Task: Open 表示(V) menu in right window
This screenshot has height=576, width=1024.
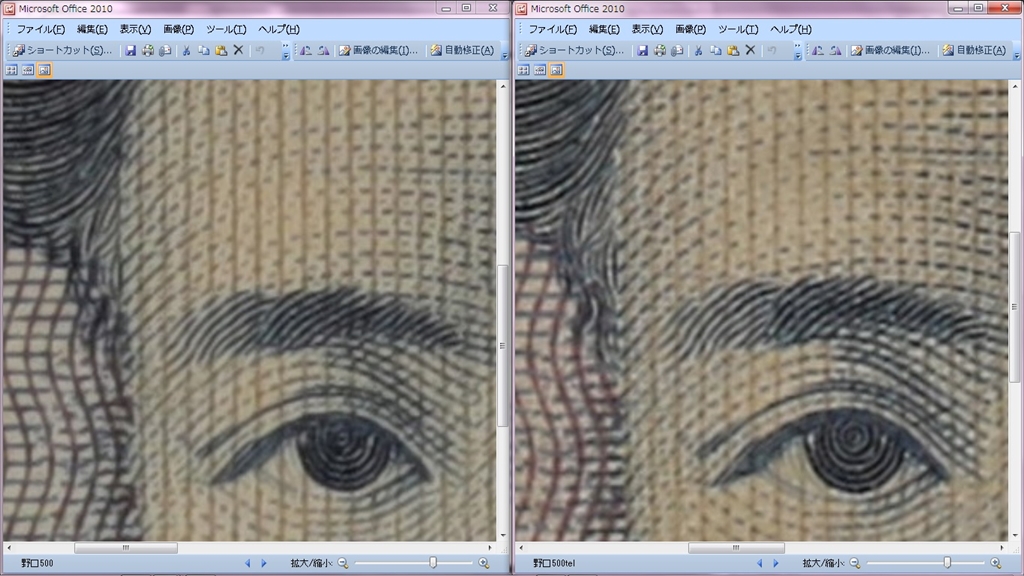Action: (647, 29)
